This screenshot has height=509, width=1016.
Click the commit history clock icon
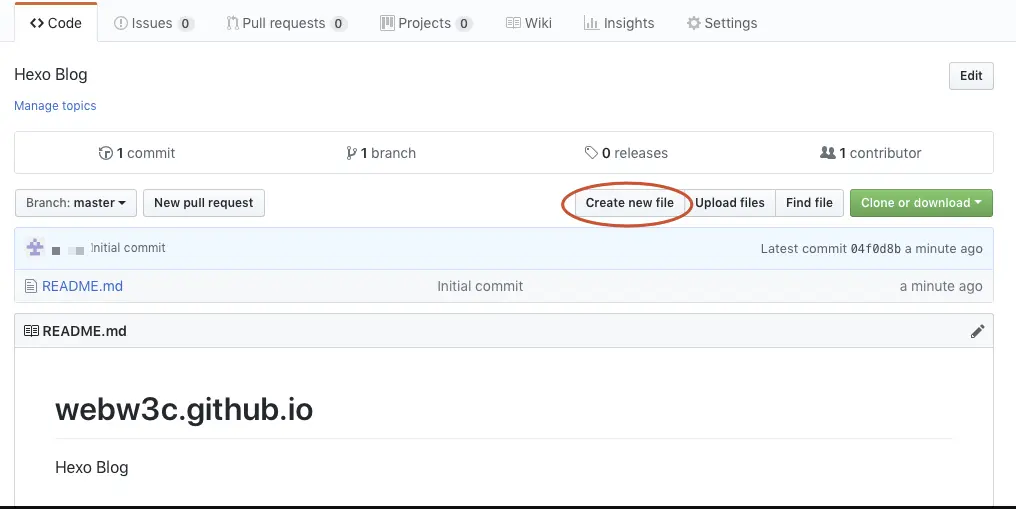(x=106, y=153)
